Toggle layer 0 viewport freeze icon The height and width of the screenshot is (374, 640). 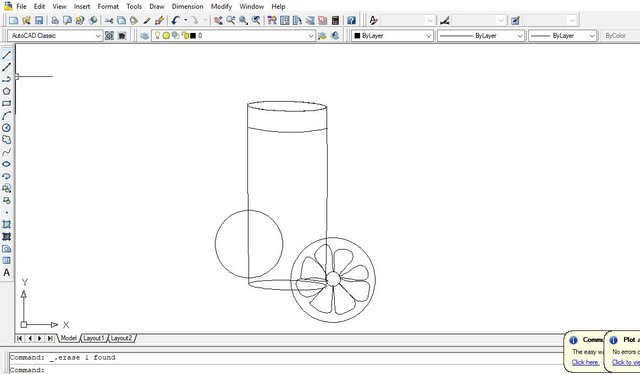tap(176, 36)
